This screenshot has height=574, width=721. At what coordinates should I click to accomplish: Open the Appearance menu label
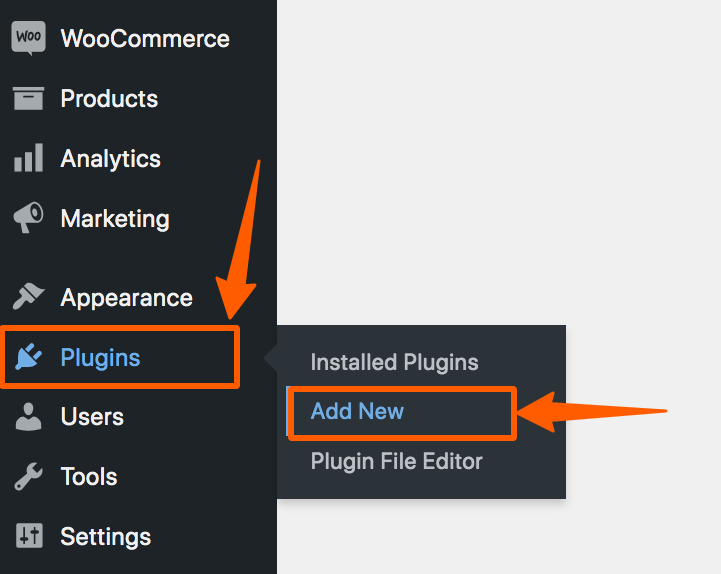[126, 298]
